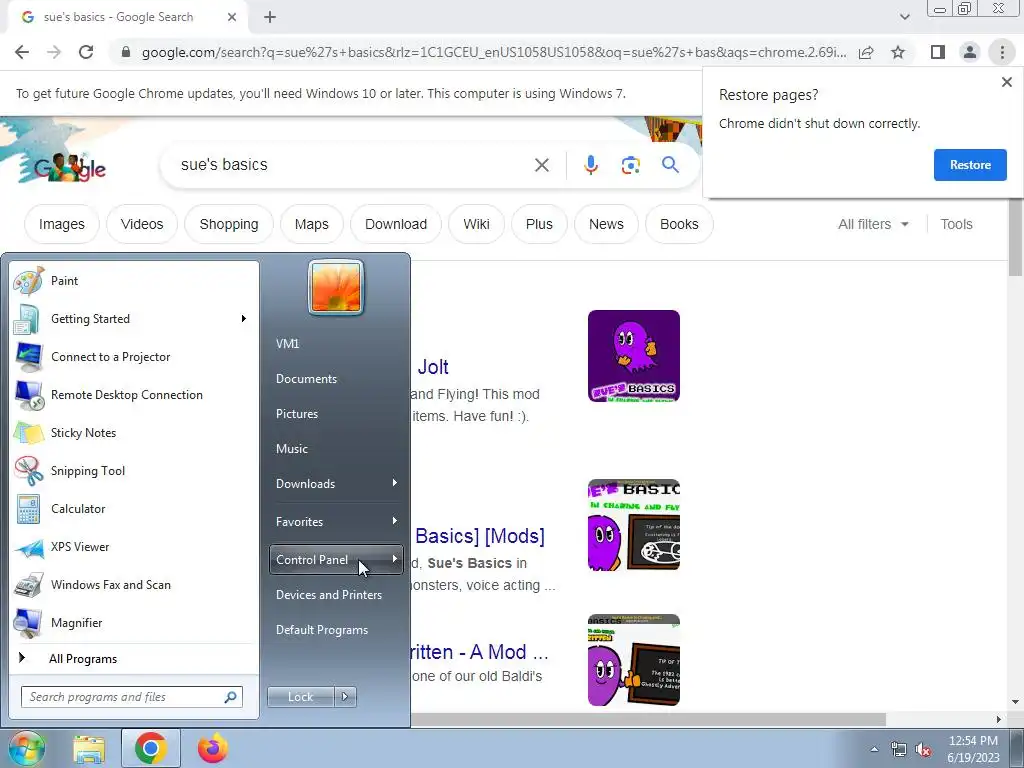Image resolution: width=1024 pixels, height=768 pixels.
Task: Open the VM1 user folder
Action: point(336,344)
